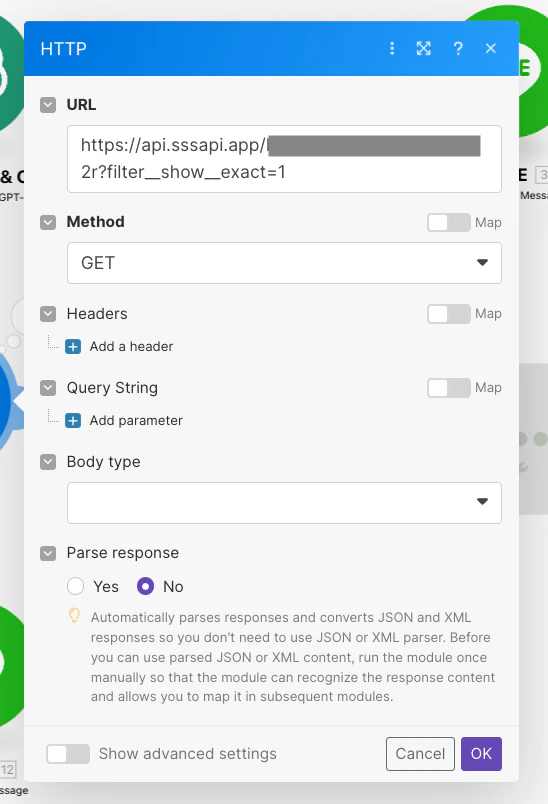Expand the HTTP dialog to full screen
This screenshot has width=548, height=804.
click(423, 48)
